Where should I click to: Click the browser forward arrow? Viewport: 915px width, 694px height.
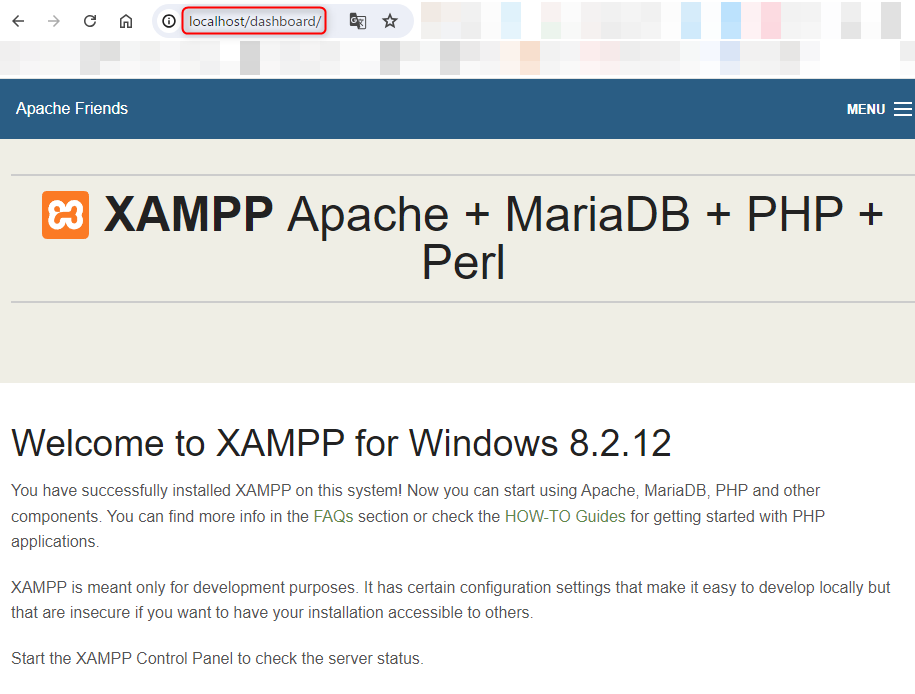tap(54, 22)
